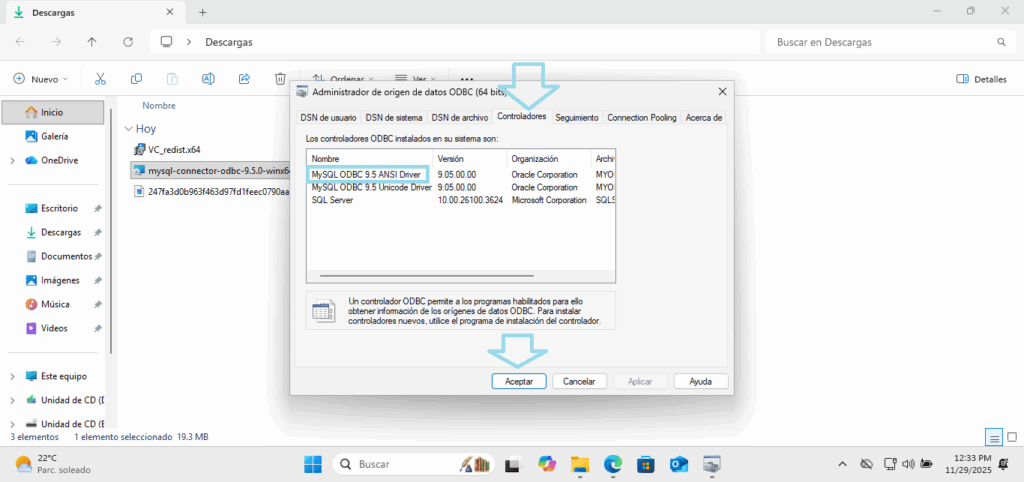This screenshot has width=1024, height=482.
Task: Open File Explorer from the taskbar
Action: click(x=579, y=464)
